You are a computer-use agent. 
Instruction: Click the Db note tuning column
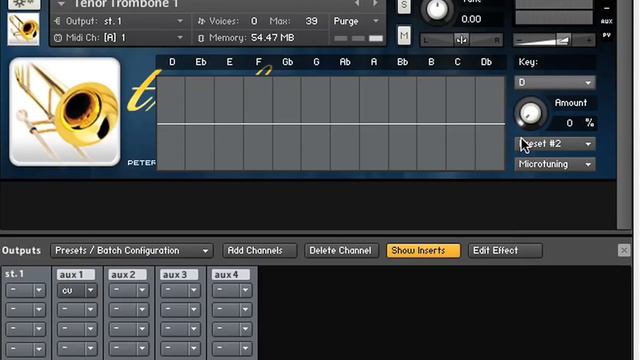point(490,123)
